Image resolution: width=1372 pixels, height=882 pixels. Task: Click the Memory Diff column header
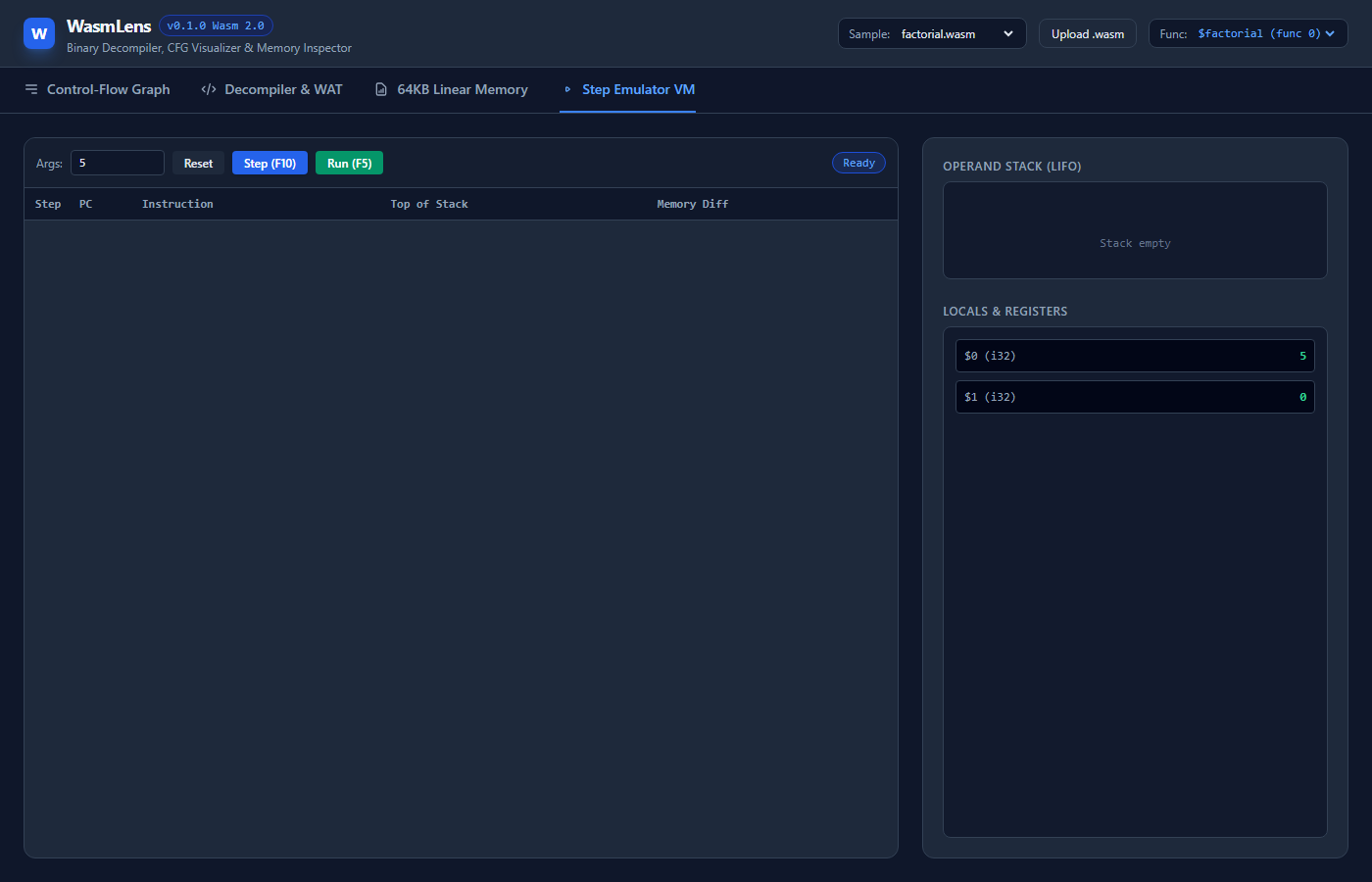pyautogui.click(x=693, y=204)
